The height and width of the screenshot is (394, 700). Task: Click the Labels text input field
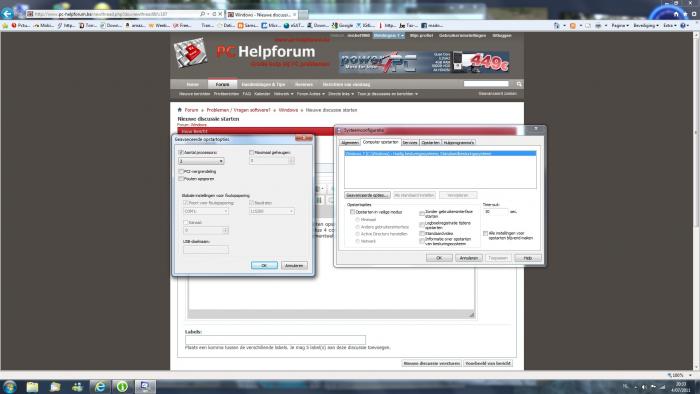275,340
